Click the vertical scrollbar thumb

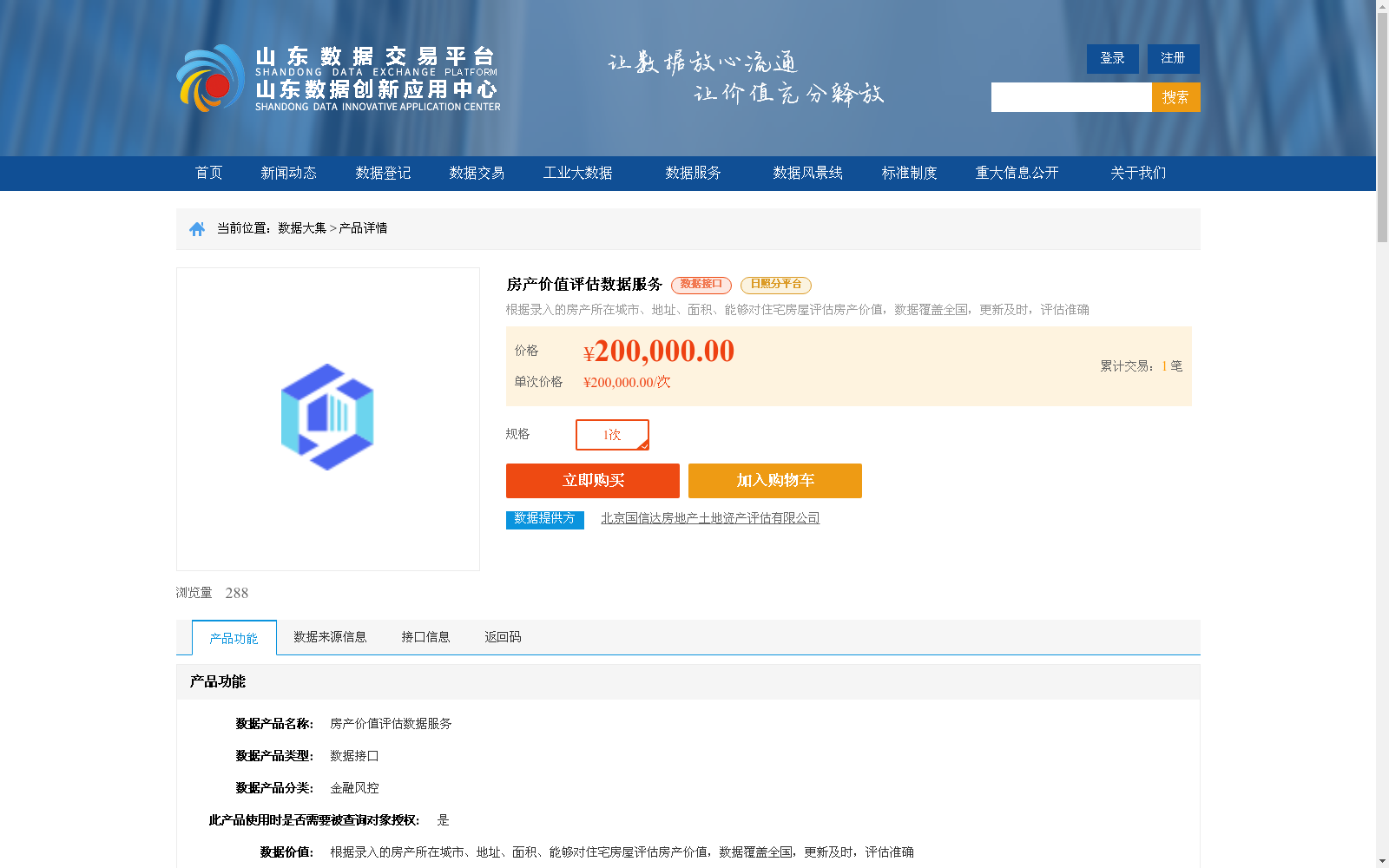pos(1382,128)
